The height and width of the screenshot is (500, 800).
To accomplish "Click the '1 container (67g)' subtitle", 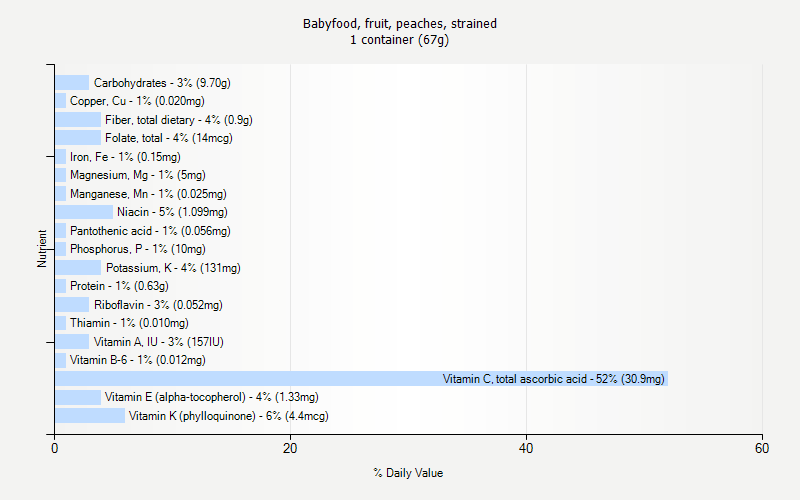I will point(399,40).
